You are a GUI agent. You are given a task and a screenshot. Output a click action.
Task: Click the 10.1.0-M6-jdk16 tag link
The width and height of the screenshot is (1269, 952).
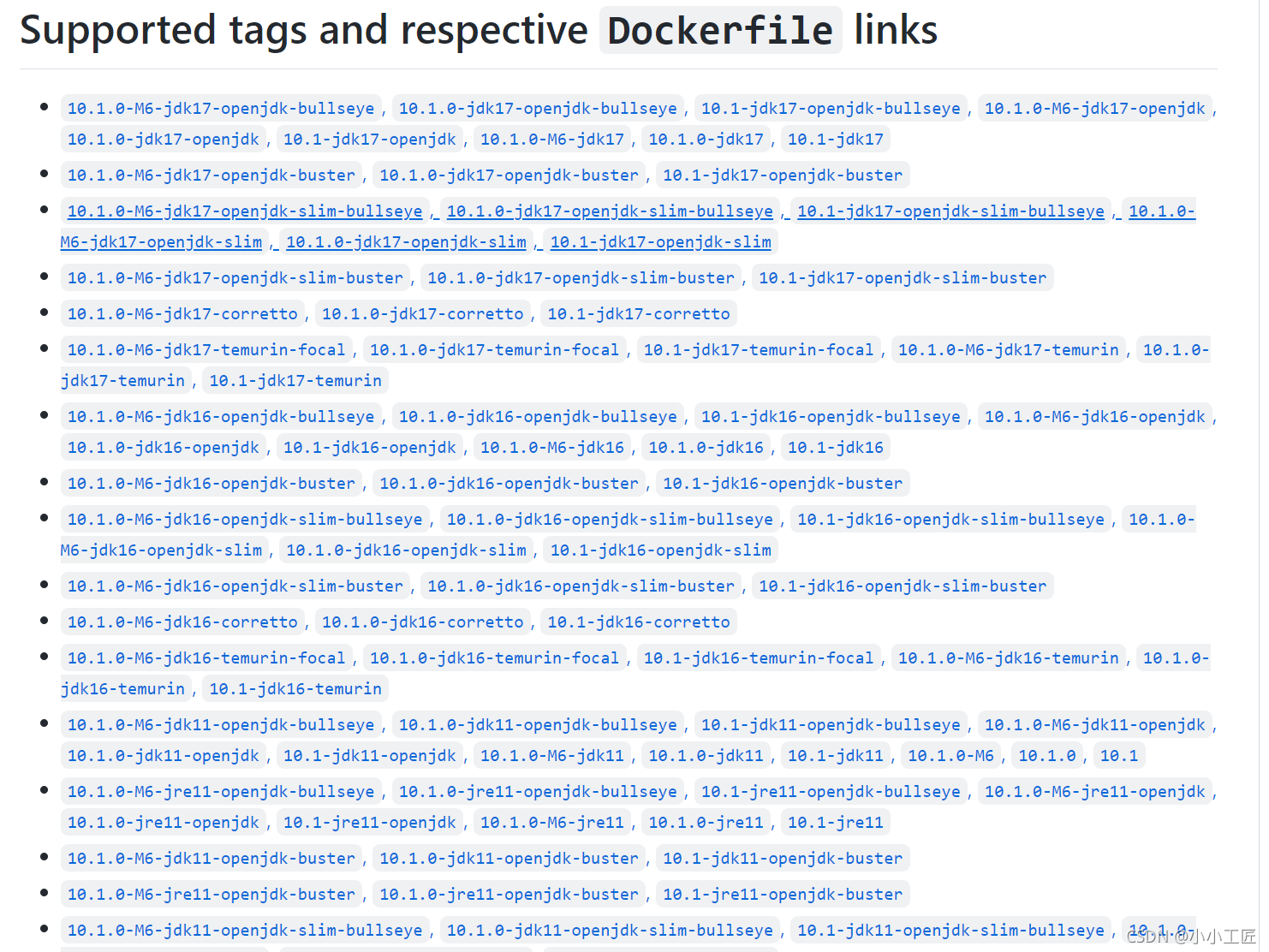[551, 448]
